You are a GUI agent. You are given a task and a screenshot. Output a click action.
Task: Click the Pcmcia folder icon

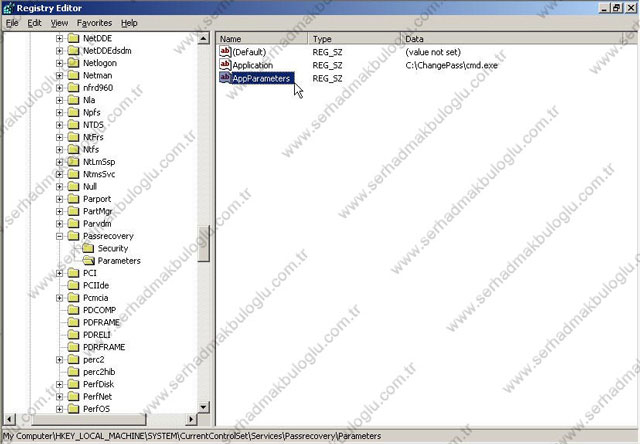pyautogui.click(x=73, y=298)
